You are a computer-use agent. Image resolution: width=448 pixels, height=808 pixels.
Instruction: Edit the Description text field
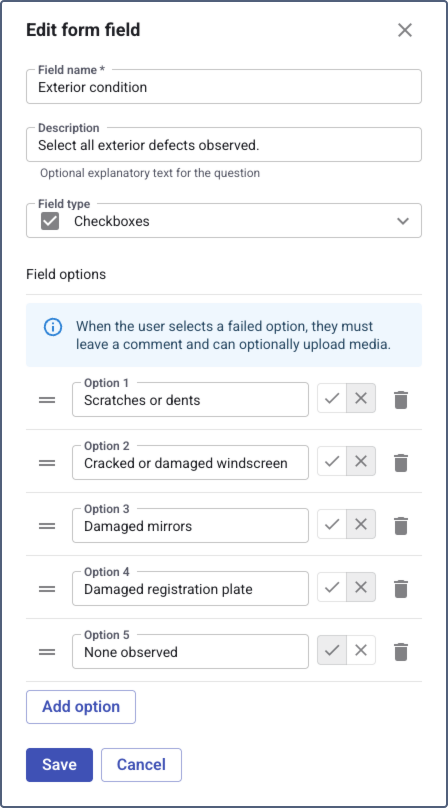(224, 145)
